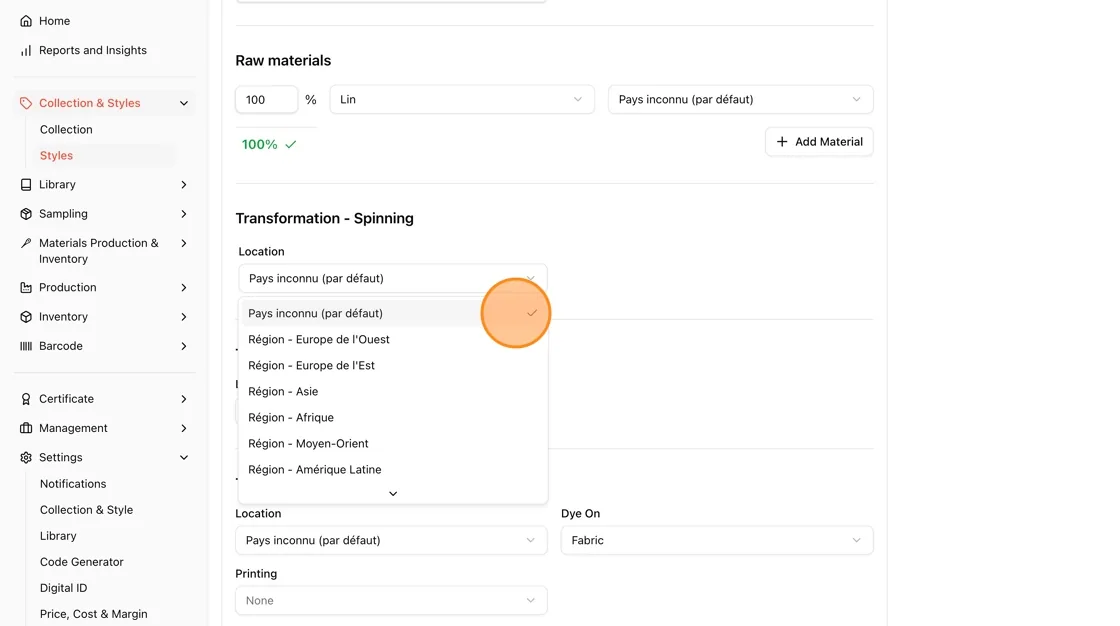1120x626 pixels.
Task: Add a new raw material
Action: 819,141
